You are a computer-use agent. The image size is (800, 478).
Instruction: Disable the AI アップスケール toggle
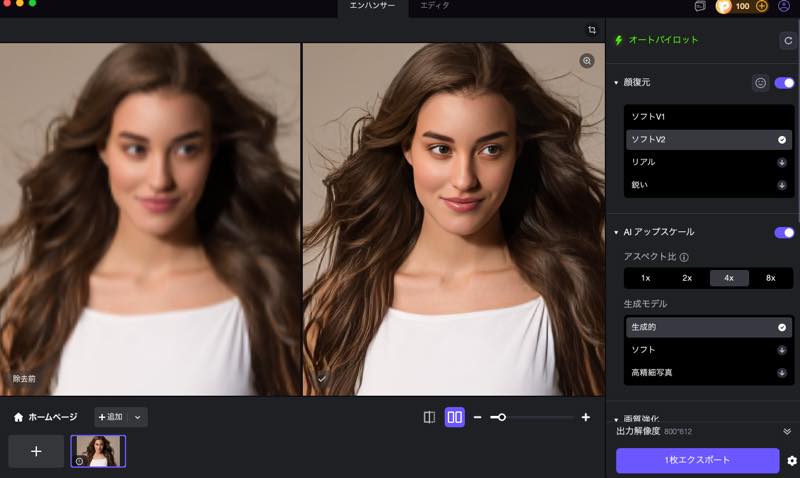point(784,232)
